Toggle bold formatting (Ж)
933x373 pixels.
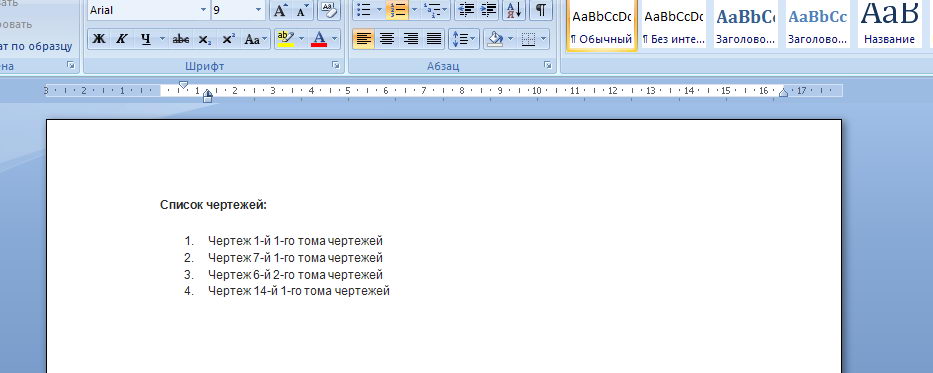tap(99, 39)
